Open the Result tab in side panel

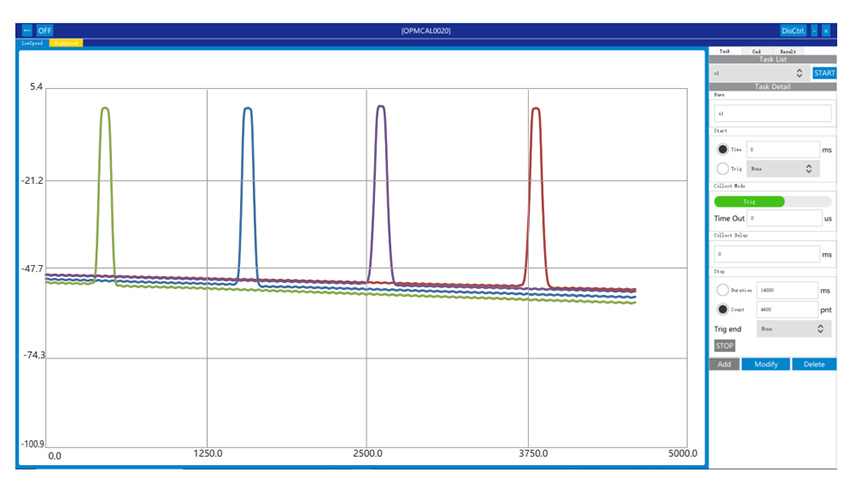788,50
